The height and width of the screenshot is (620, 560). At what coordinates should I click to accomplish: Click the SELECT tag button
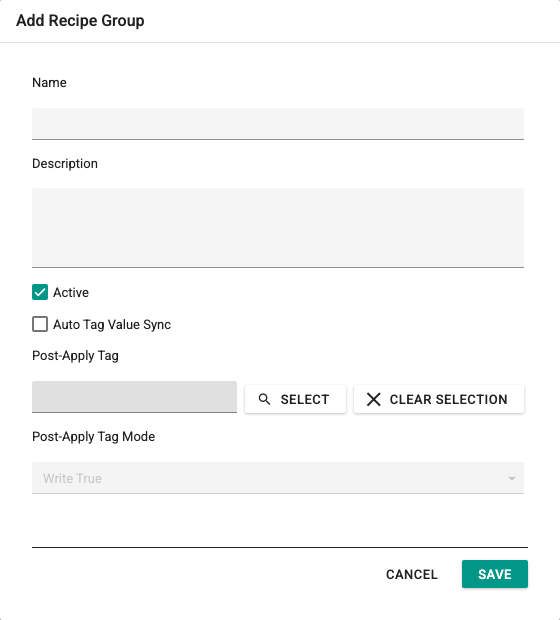tap(295, 399)
